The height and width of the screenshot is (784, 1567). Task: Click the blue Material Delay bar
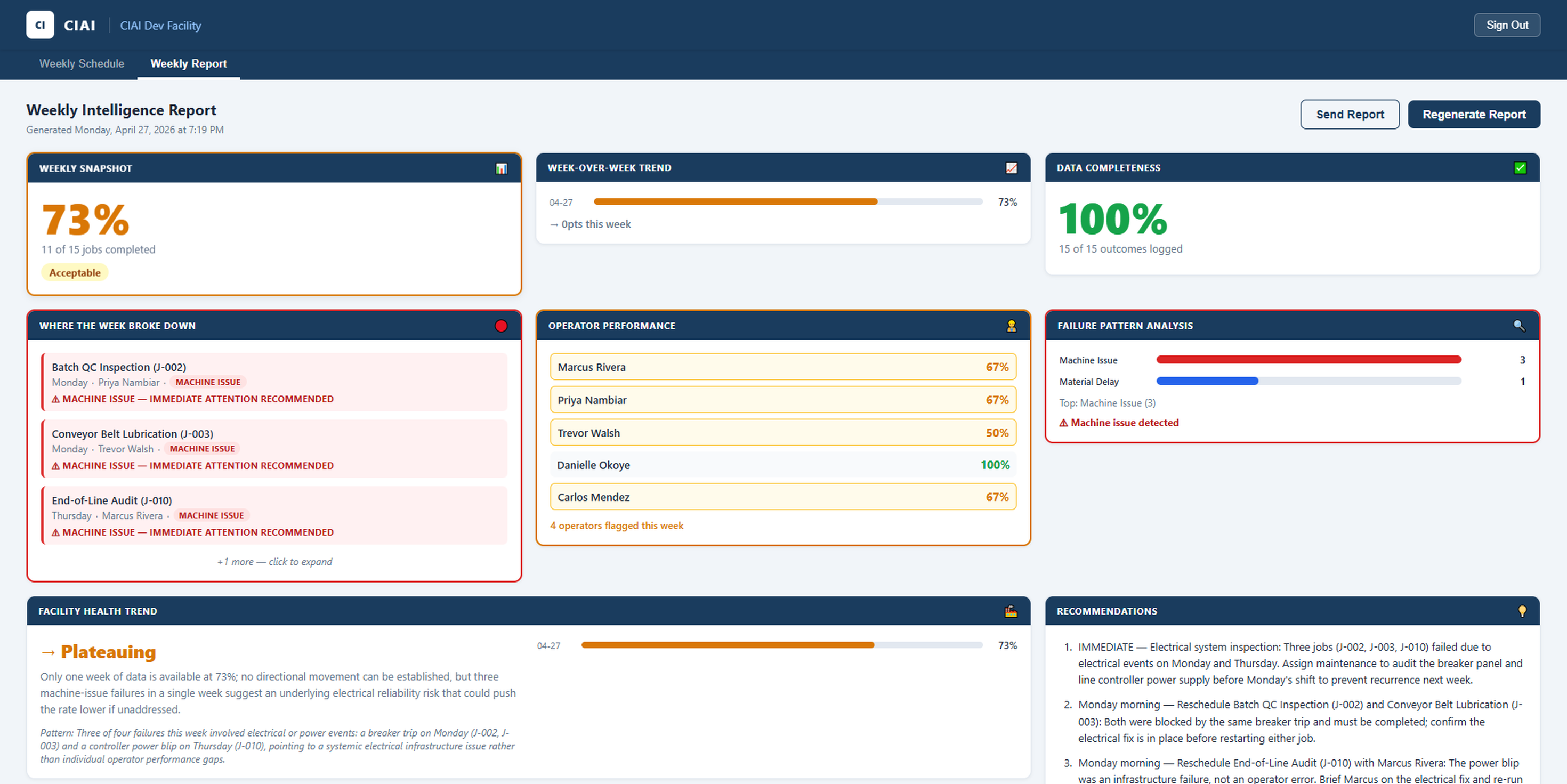[x=1207, y=382]
